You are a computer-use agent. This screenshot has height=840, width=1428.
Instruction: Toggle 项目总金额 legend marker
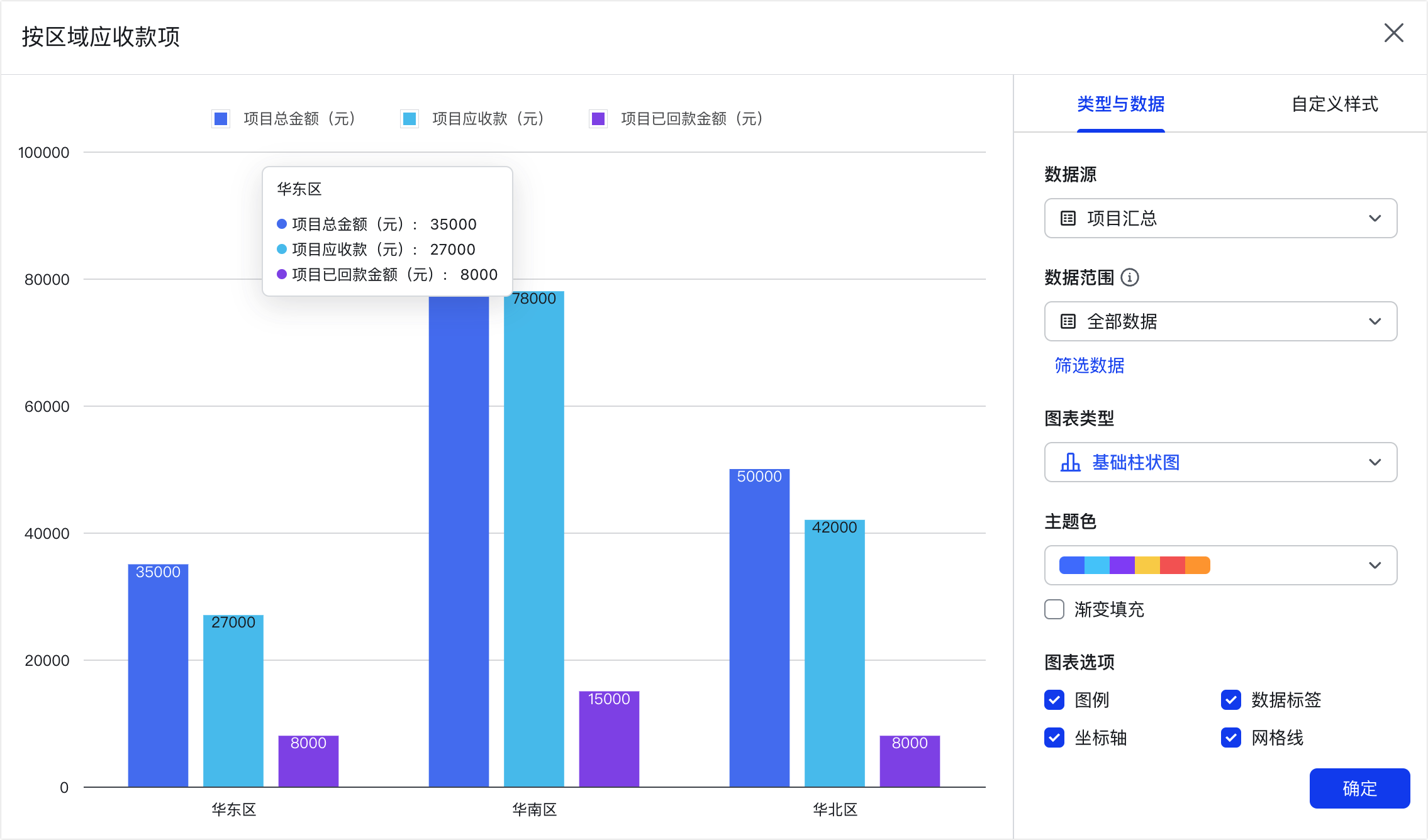point(221,119)
